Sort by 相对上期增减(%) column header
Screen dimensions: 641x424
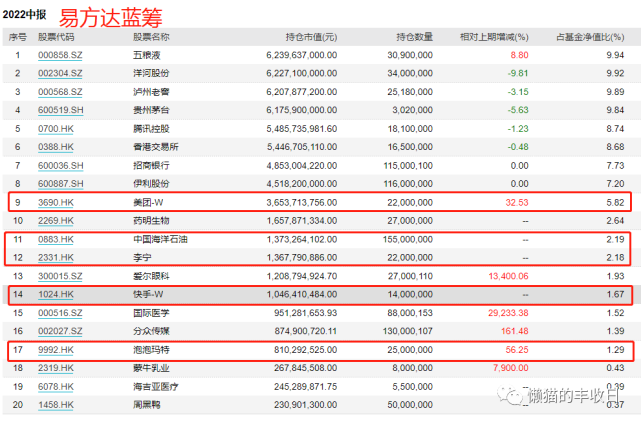click(508, 36)
